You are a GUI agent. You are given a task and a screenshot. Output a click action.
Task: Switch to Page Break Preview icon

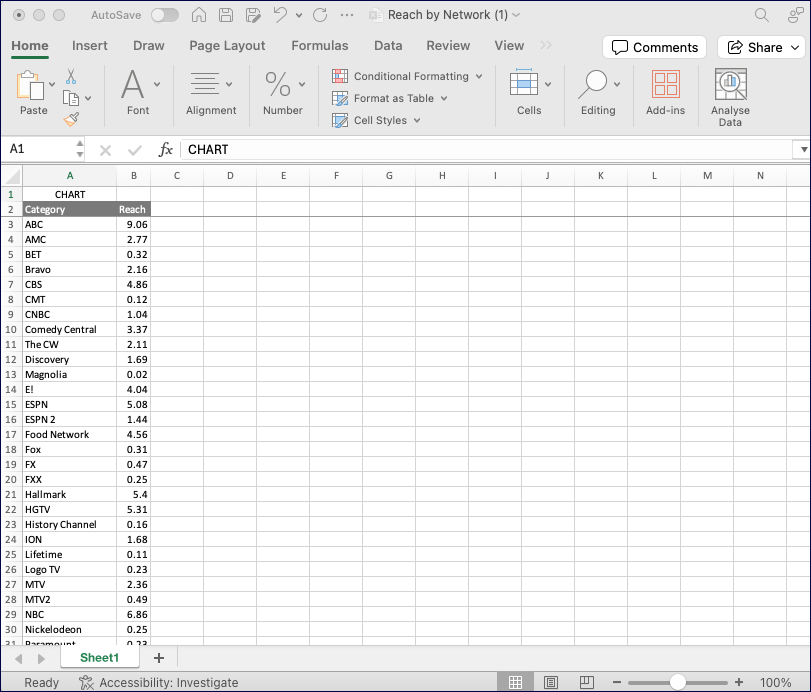[587, 682]
